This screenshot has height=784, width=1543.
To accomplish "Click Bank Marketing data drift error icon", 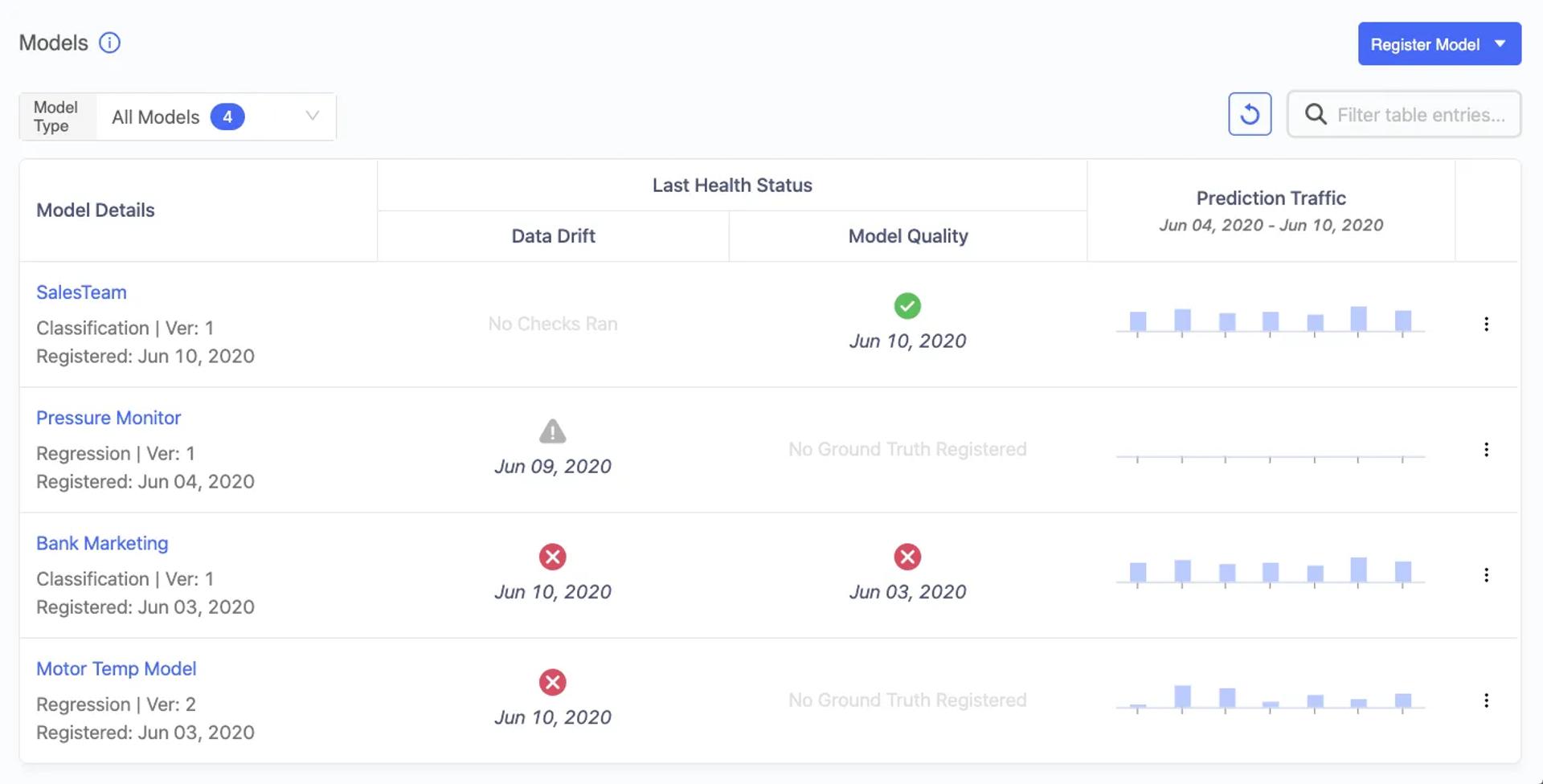I will pos(552,557).
